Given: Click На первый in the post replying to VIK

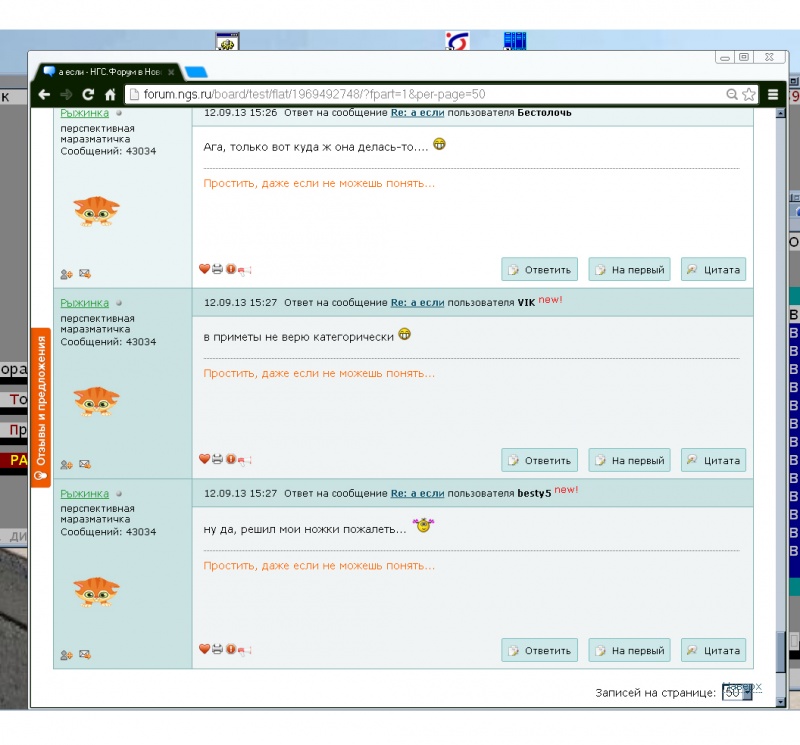Looking at the screenshot, I should point(629,460).
